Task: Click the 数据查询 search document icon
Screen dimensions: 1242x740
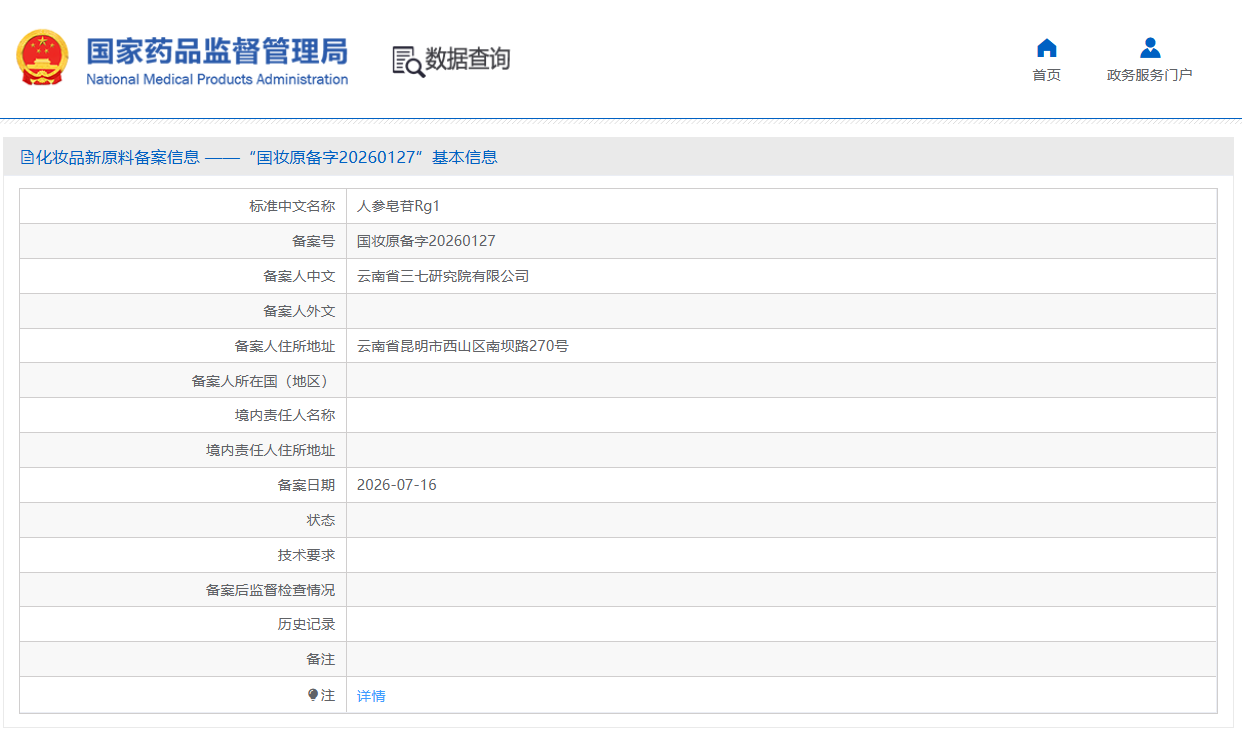Action: [408, 61]
